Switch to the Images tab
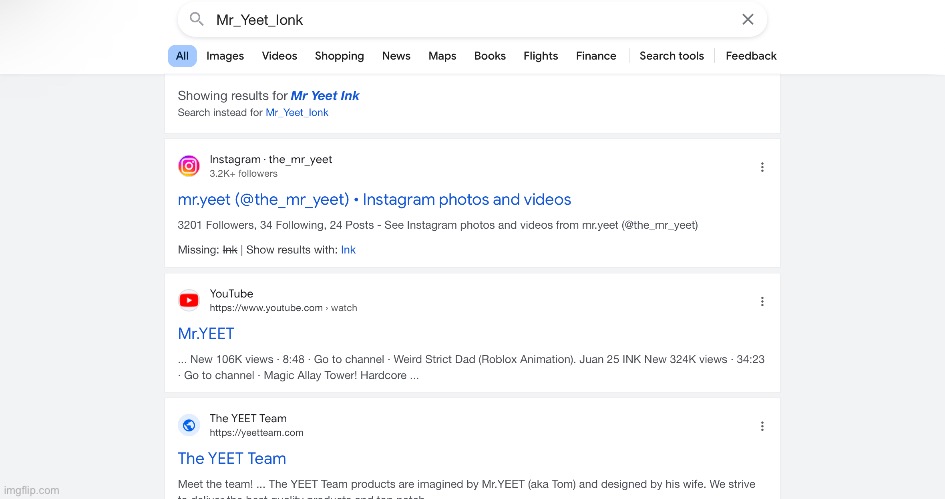 [x=225, y=56]
